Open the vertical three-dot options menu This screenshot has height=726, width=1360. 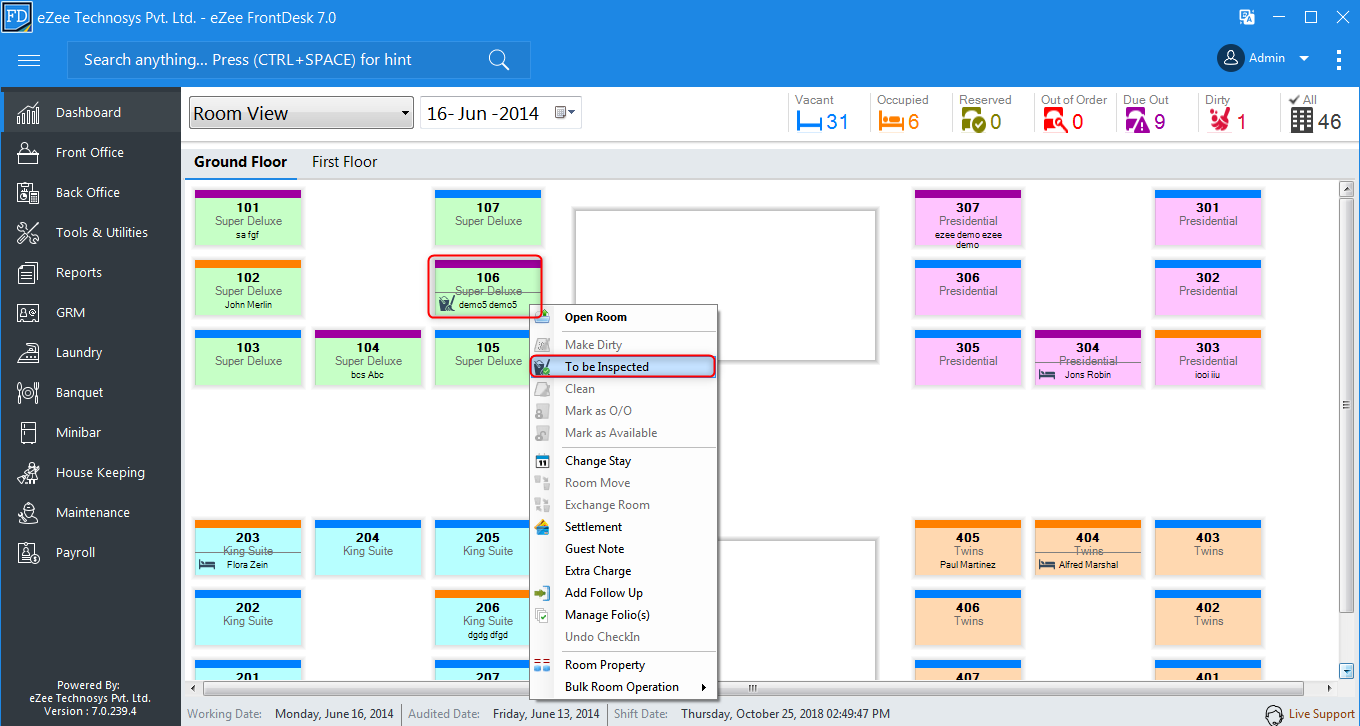tap(1339, 59)
